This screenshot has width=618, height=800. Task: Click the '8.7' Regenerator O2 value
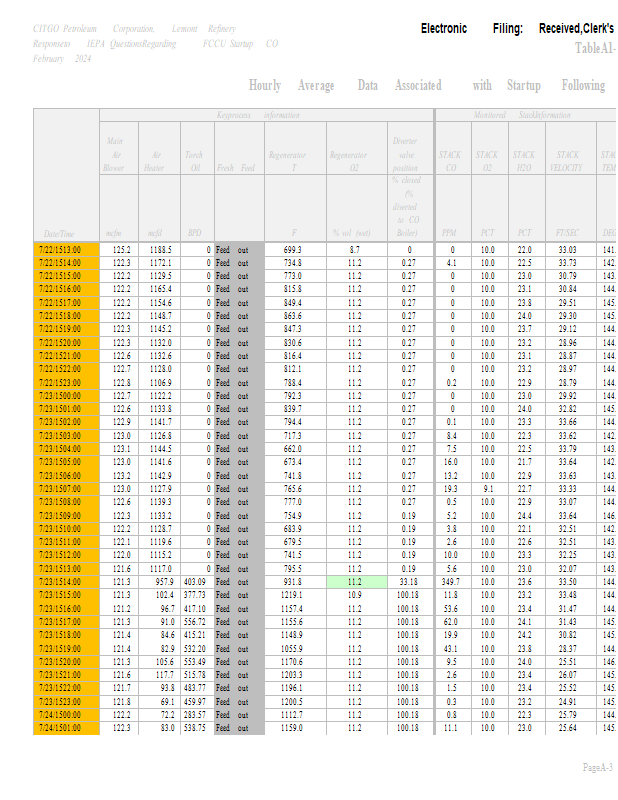click(355, 250)
